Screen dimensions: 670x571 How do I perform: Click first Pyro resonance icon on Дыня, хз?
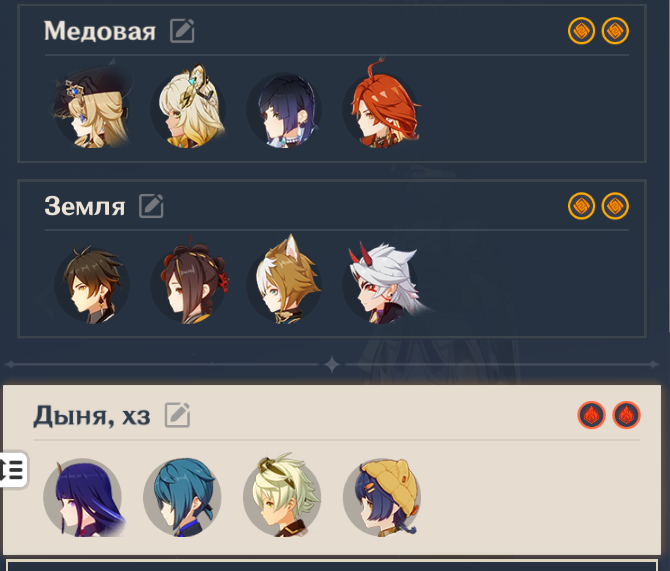(x=591, y=415)
